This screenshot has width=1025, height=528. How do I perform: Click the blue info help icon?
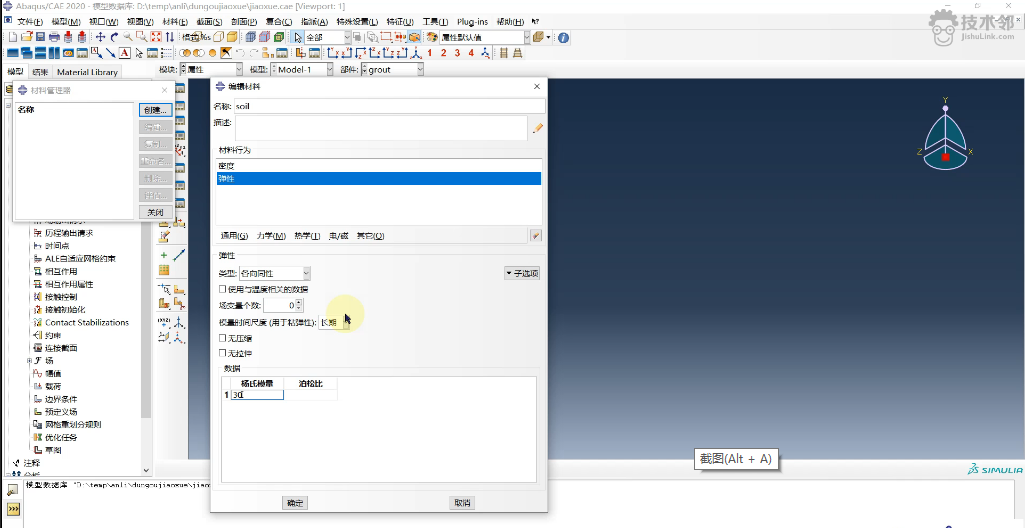(563, 38)
